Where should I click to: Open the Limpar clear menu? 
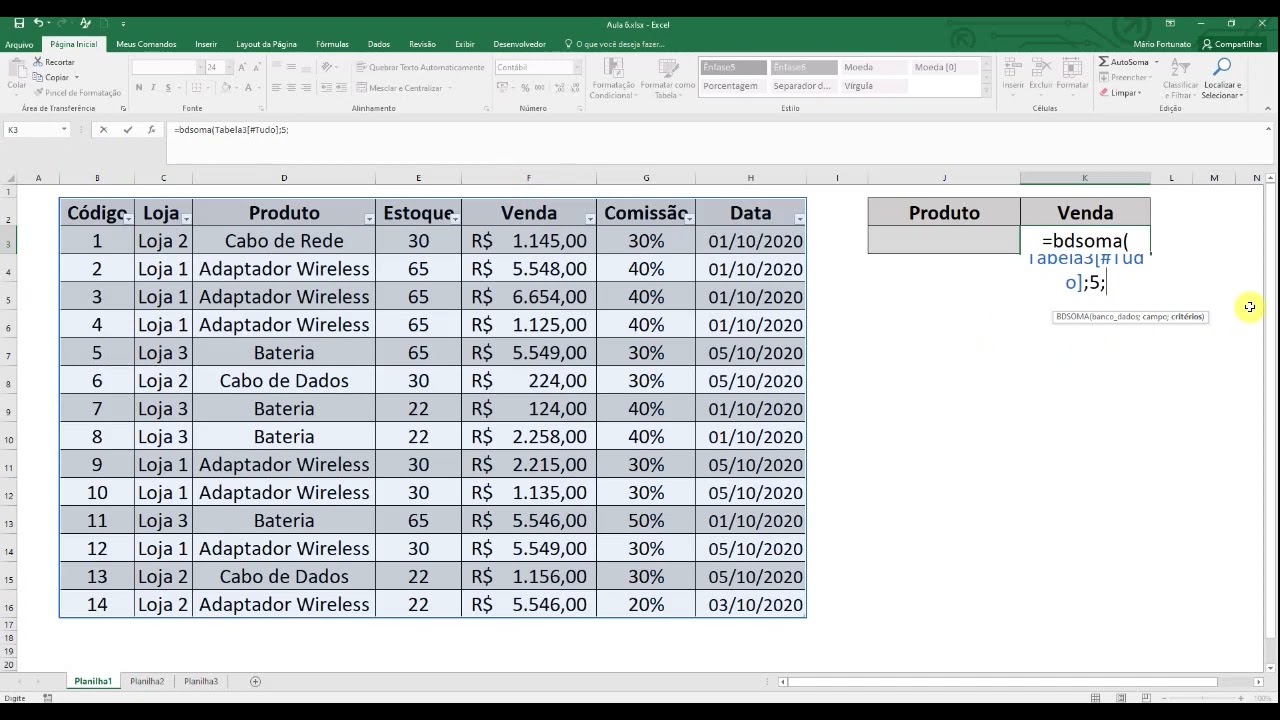[1120, 93]
